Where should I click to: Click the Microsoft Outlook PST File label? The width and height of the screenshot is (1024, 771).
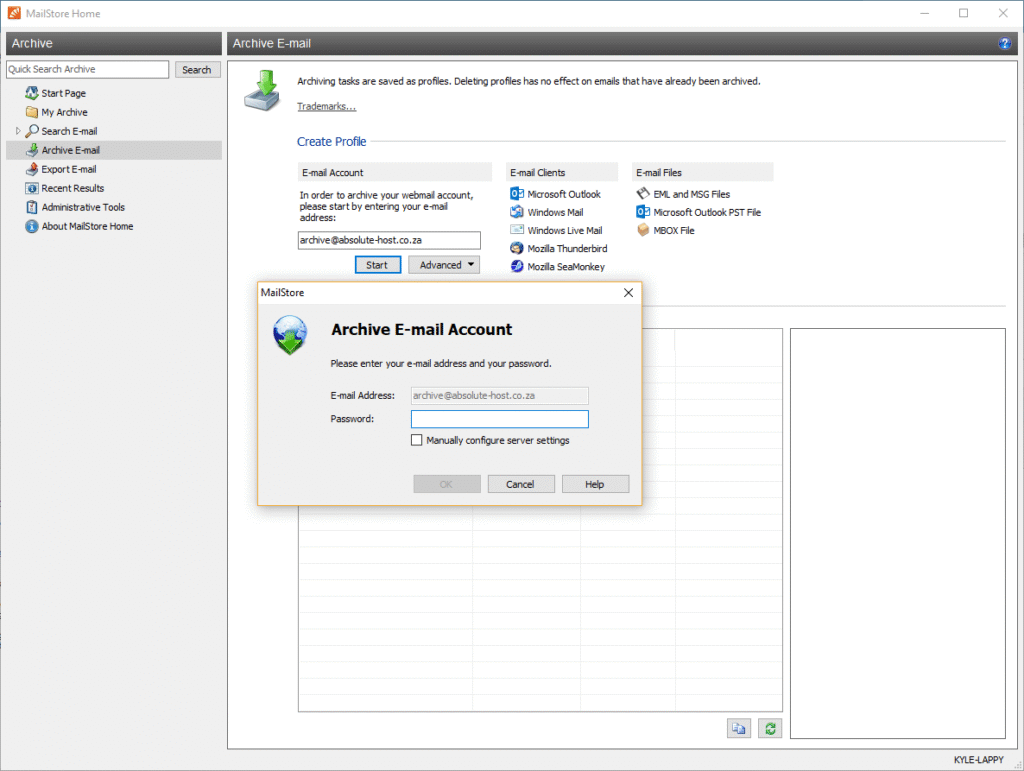(707, 212)
